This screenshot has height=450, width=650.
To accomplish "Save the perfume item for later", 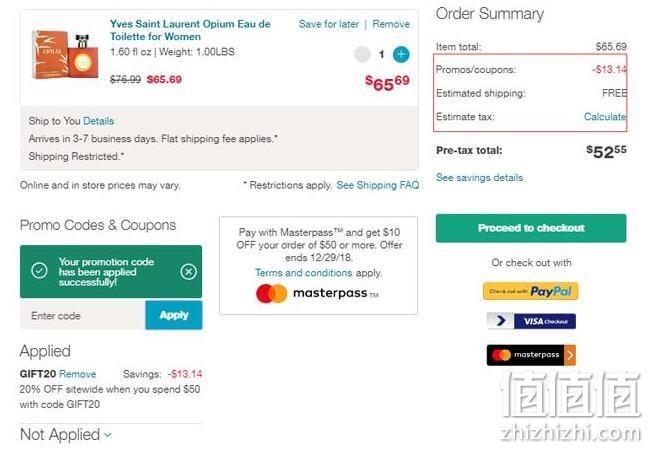I will point(329,24).
